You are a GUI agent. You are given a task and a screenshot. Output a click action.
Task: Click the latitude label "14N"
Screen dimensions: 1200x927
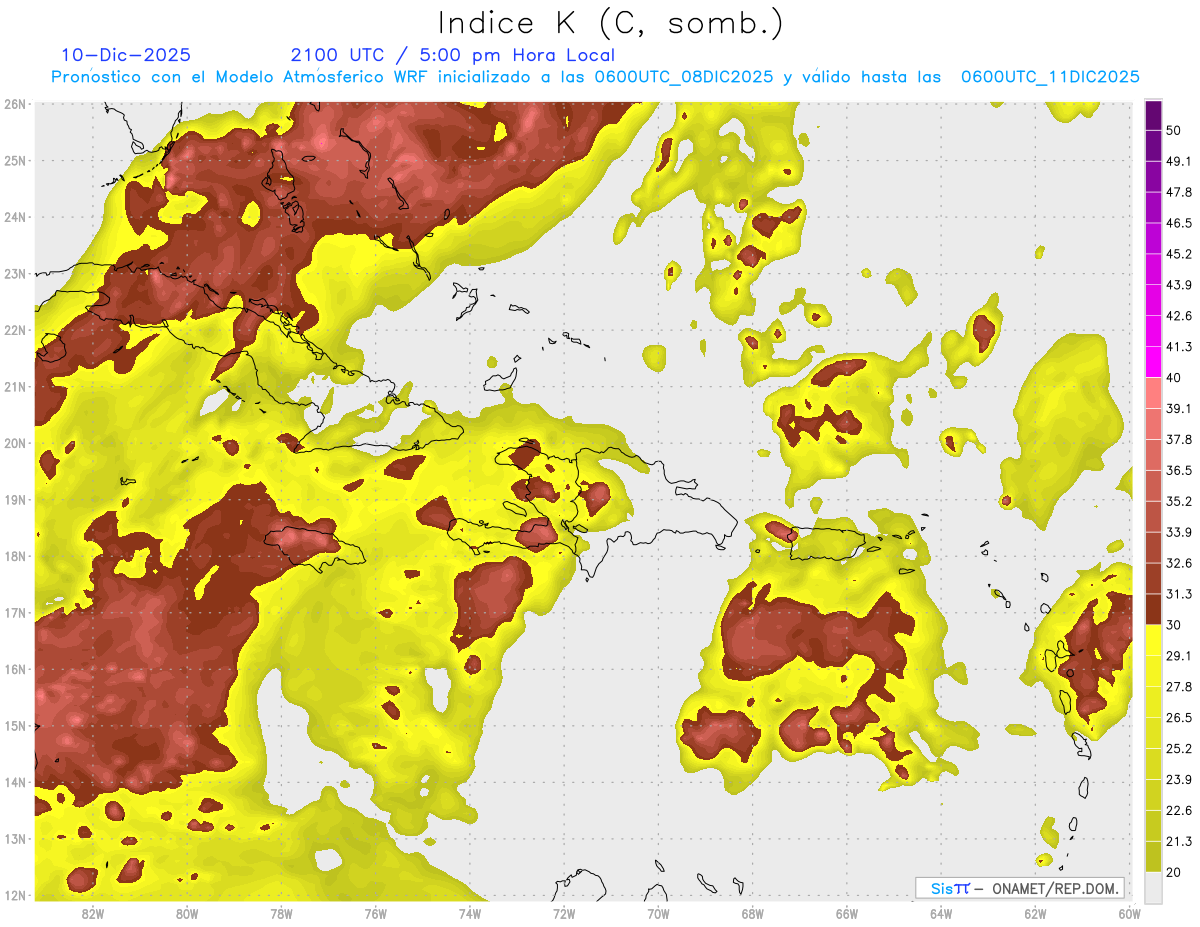[15, 782]
